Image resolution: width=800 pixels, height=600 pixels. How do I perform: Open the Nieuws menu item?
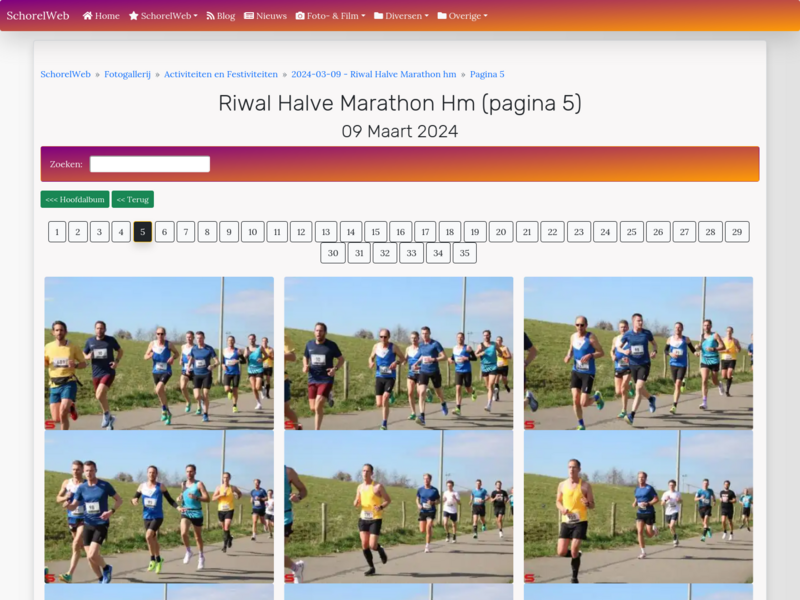(265, 16)
